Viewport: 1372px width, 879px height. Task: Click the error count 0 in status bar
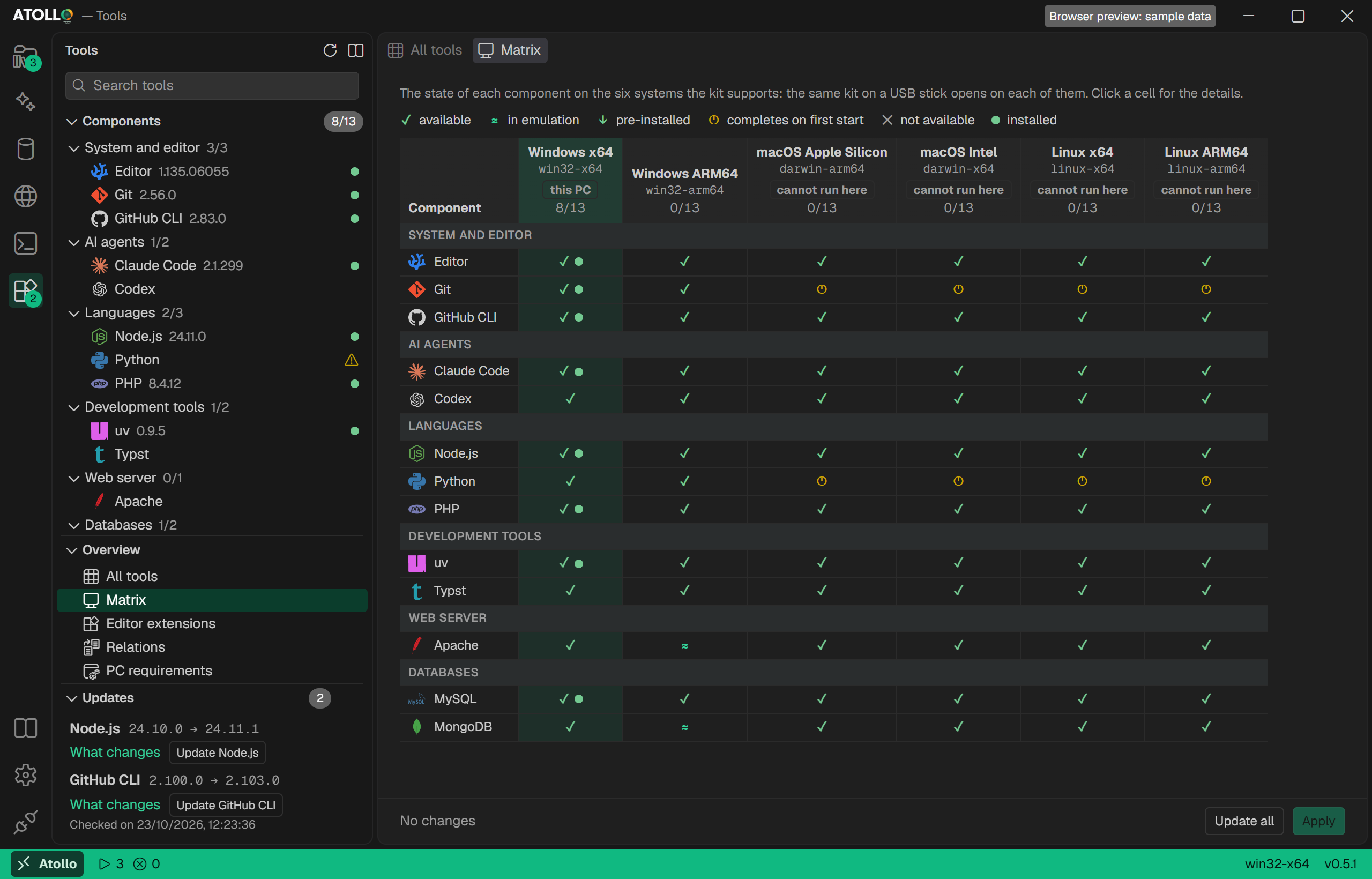click(147, 863)
